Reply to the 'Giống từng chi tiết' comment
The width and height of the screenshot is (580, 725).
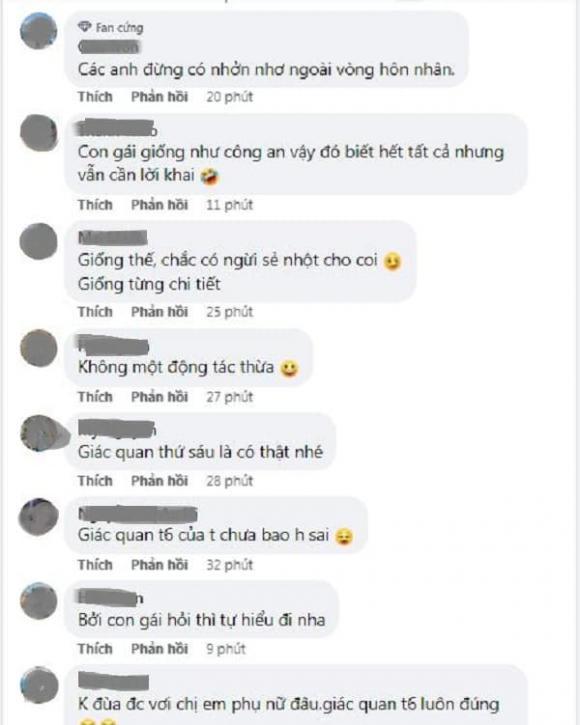pyautogui.click(x=160, y=312)
